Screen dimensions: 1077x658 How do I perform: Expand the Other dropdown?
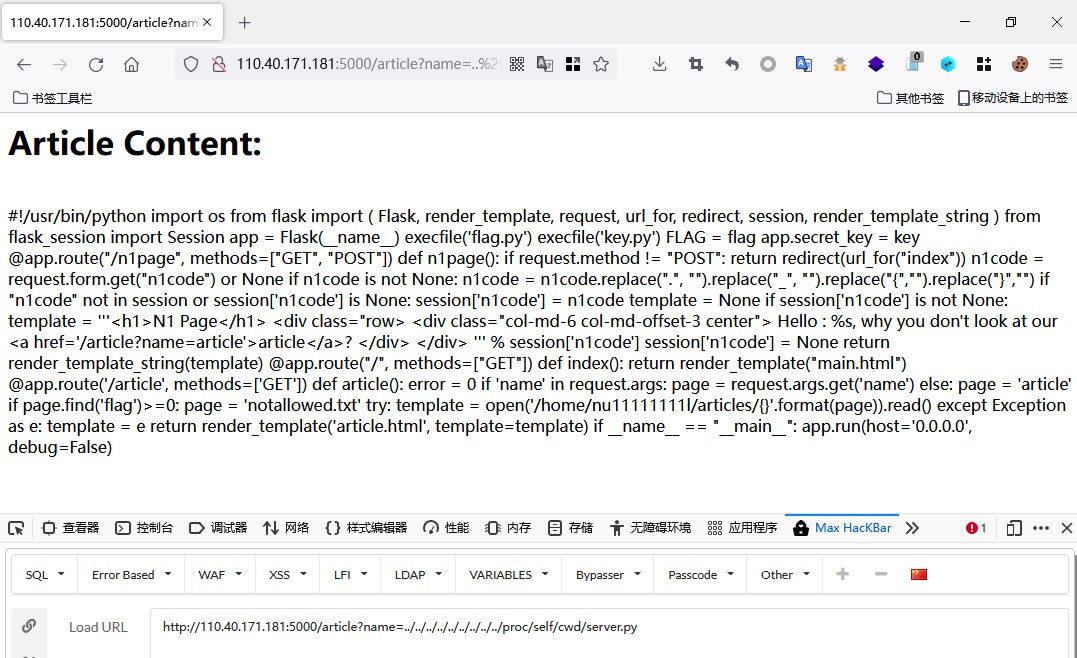(x=785, y=575)
